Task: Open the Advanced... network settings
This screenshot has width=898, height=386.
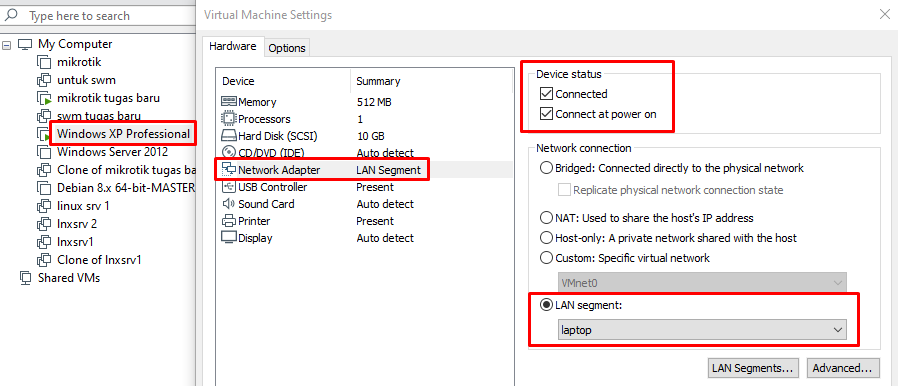Action: coord(843,368)
